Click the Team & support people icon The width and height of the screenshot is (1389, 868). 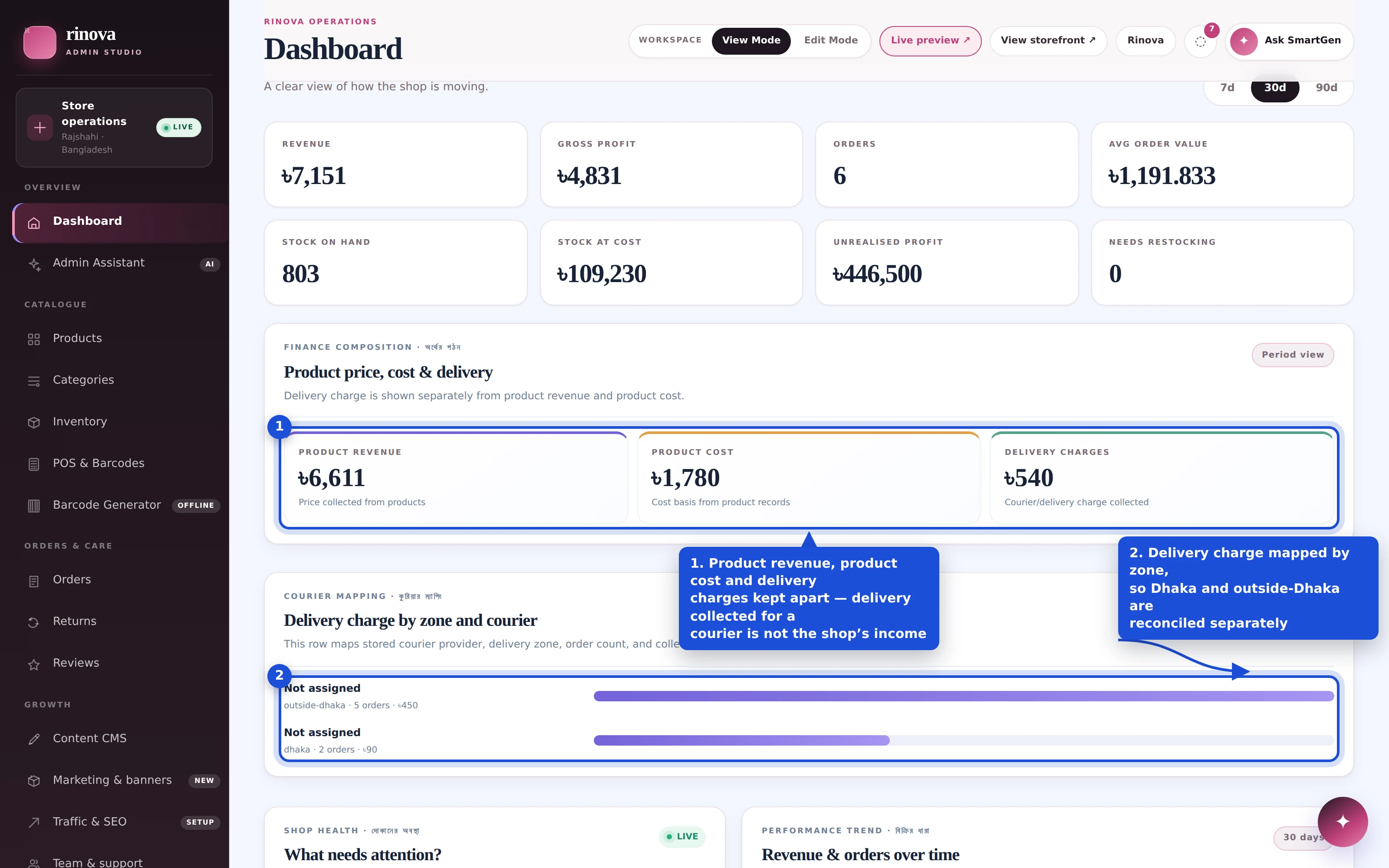(34, 863)
